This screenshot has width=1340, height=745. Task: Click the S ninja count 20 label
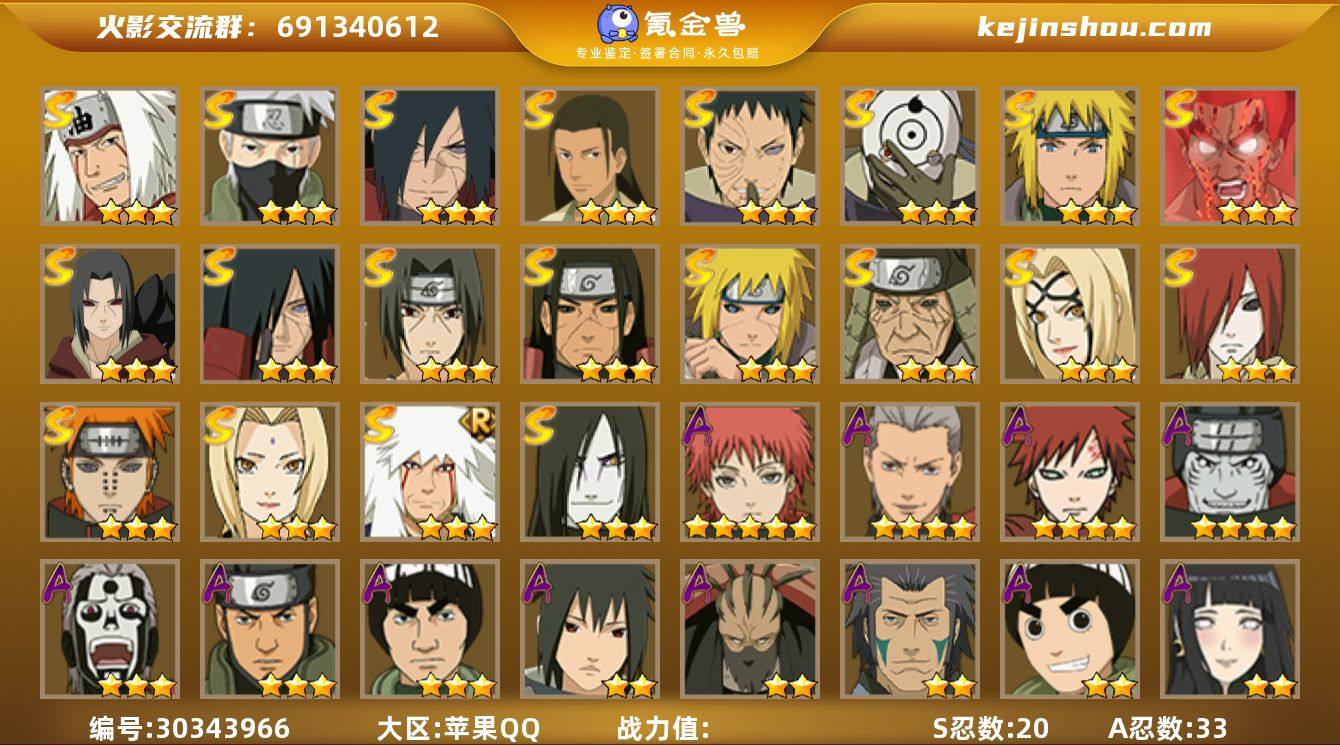tap(990, 728)
